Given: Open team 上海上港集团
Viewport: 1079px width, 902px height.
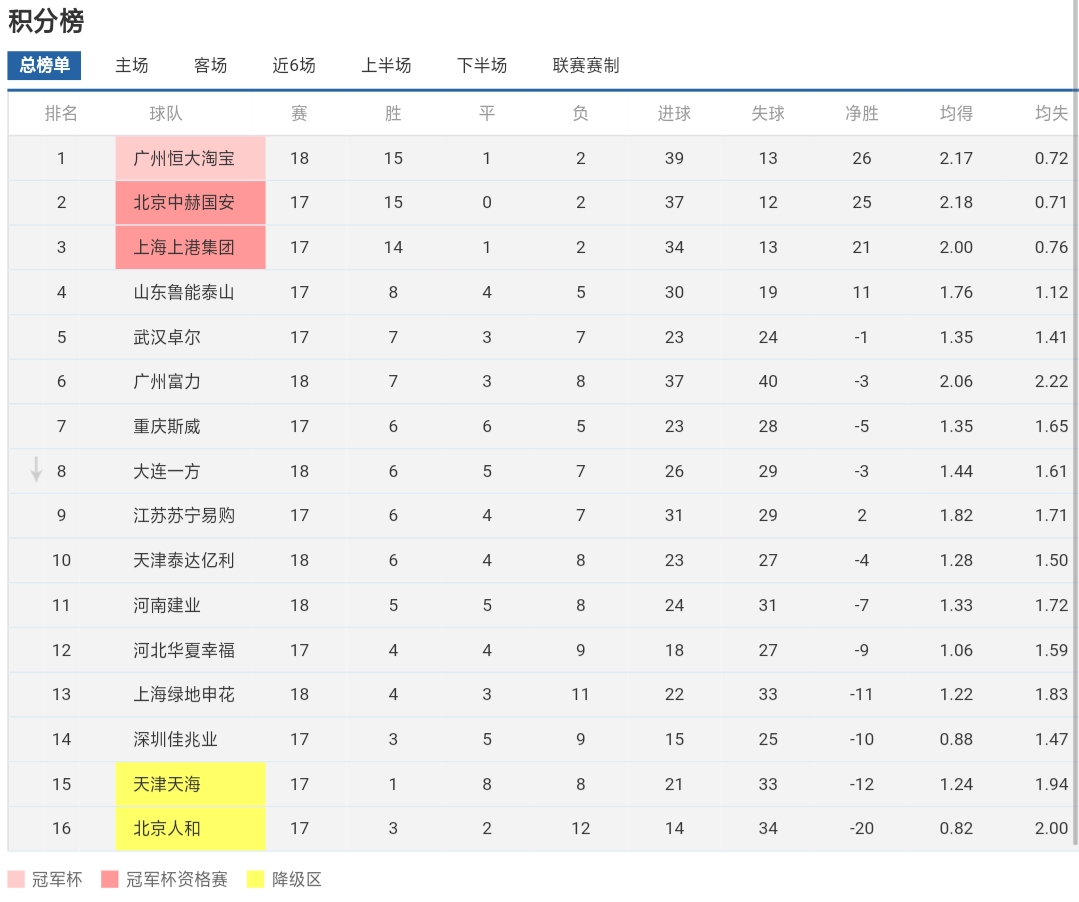Looking at the screenshot, I should (184, 247).
